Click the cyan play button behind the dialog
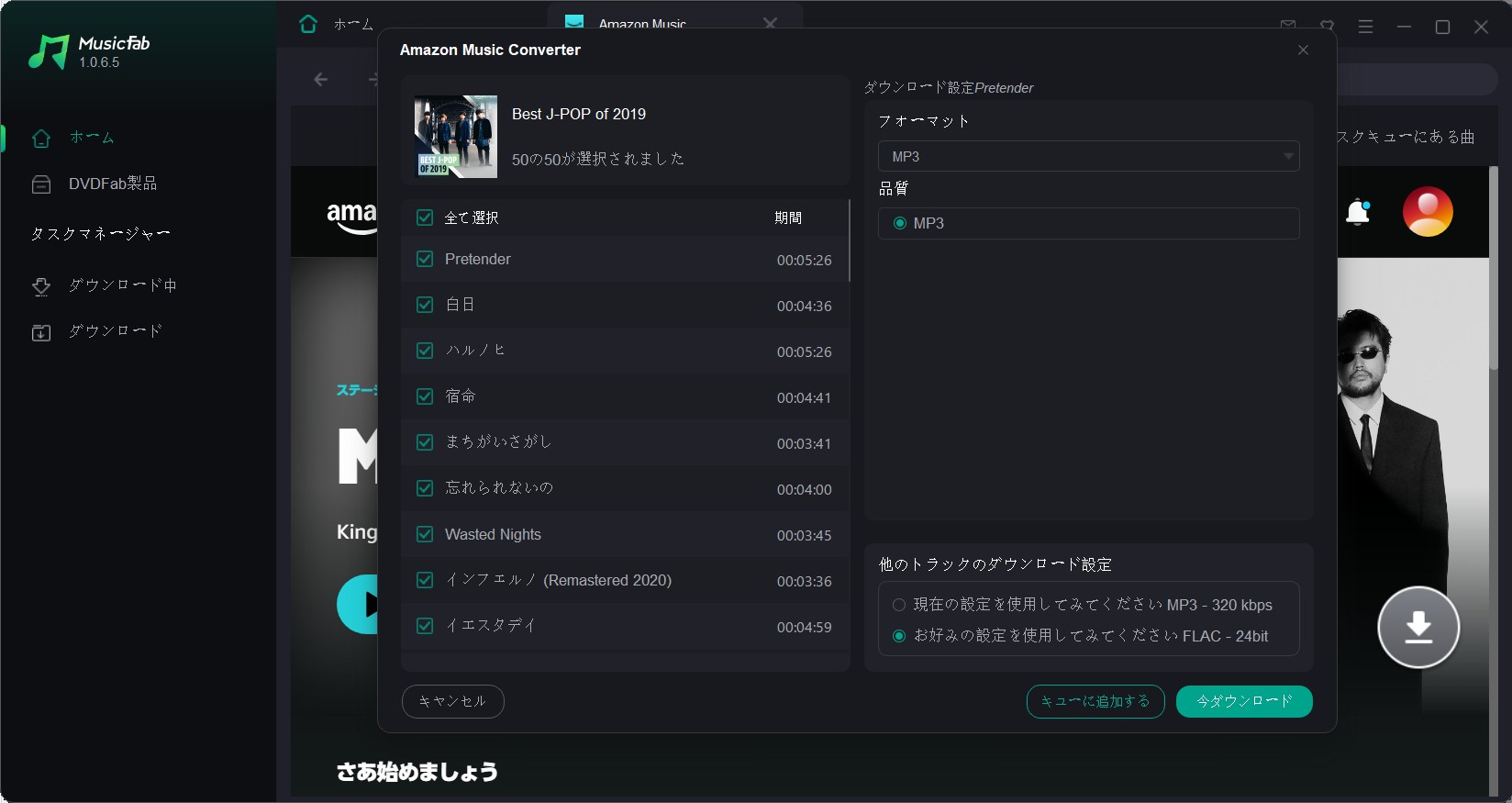Image resolution: width=1512 pixels, height=803 pixels. (x=358, y=604)
